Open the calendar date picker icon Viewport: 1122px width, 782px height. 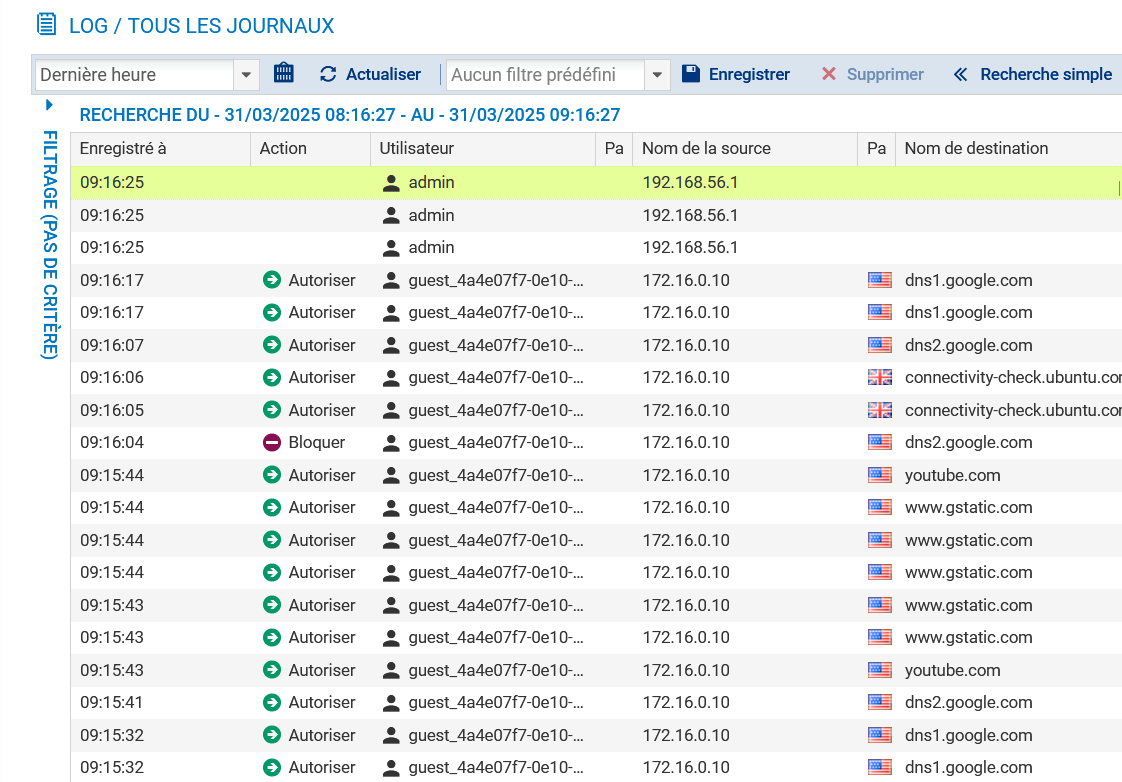284,74
